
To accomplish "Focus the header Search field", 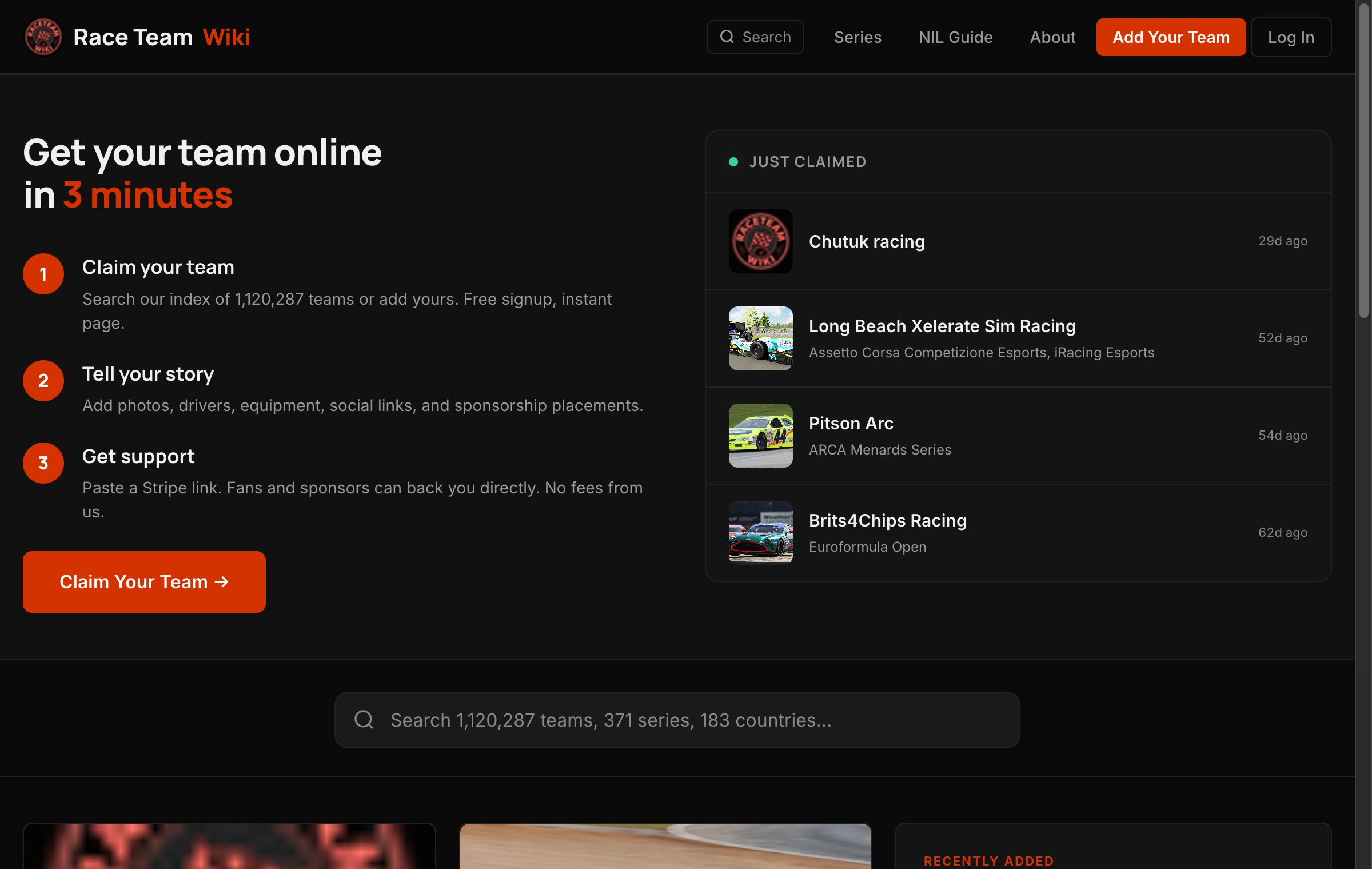I will [x=755, y=37].
